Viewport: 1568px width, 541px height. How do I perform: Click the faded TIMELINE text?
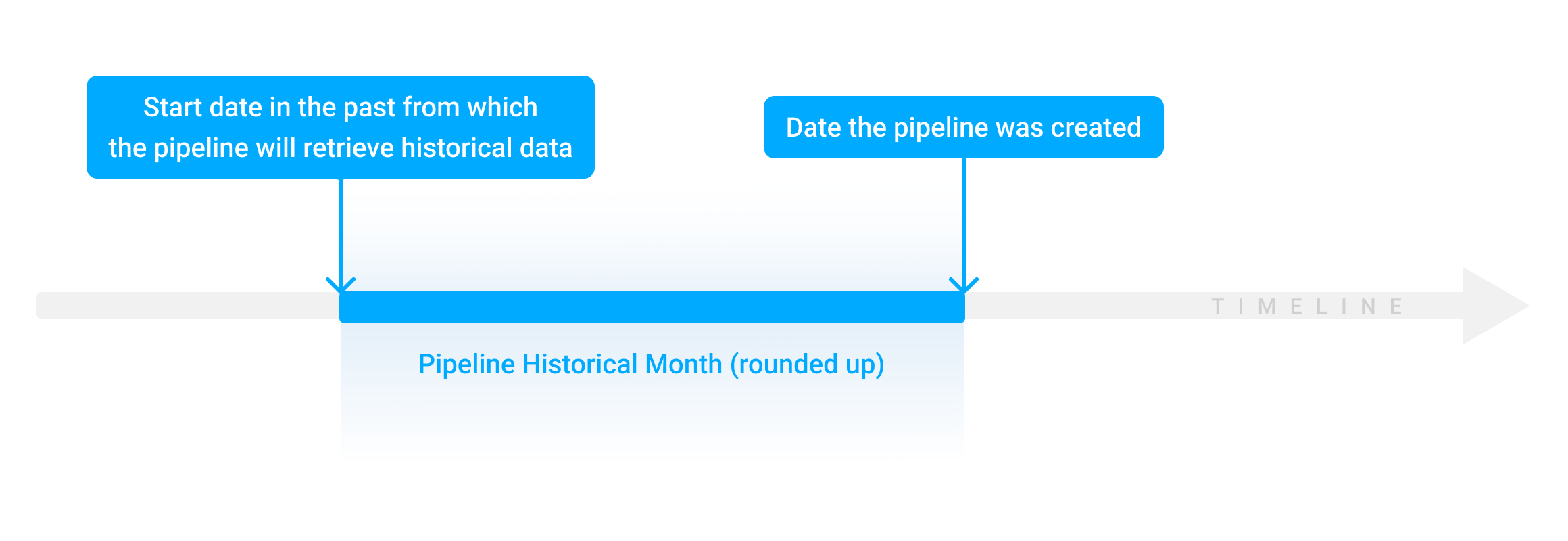coord(1308,306)
